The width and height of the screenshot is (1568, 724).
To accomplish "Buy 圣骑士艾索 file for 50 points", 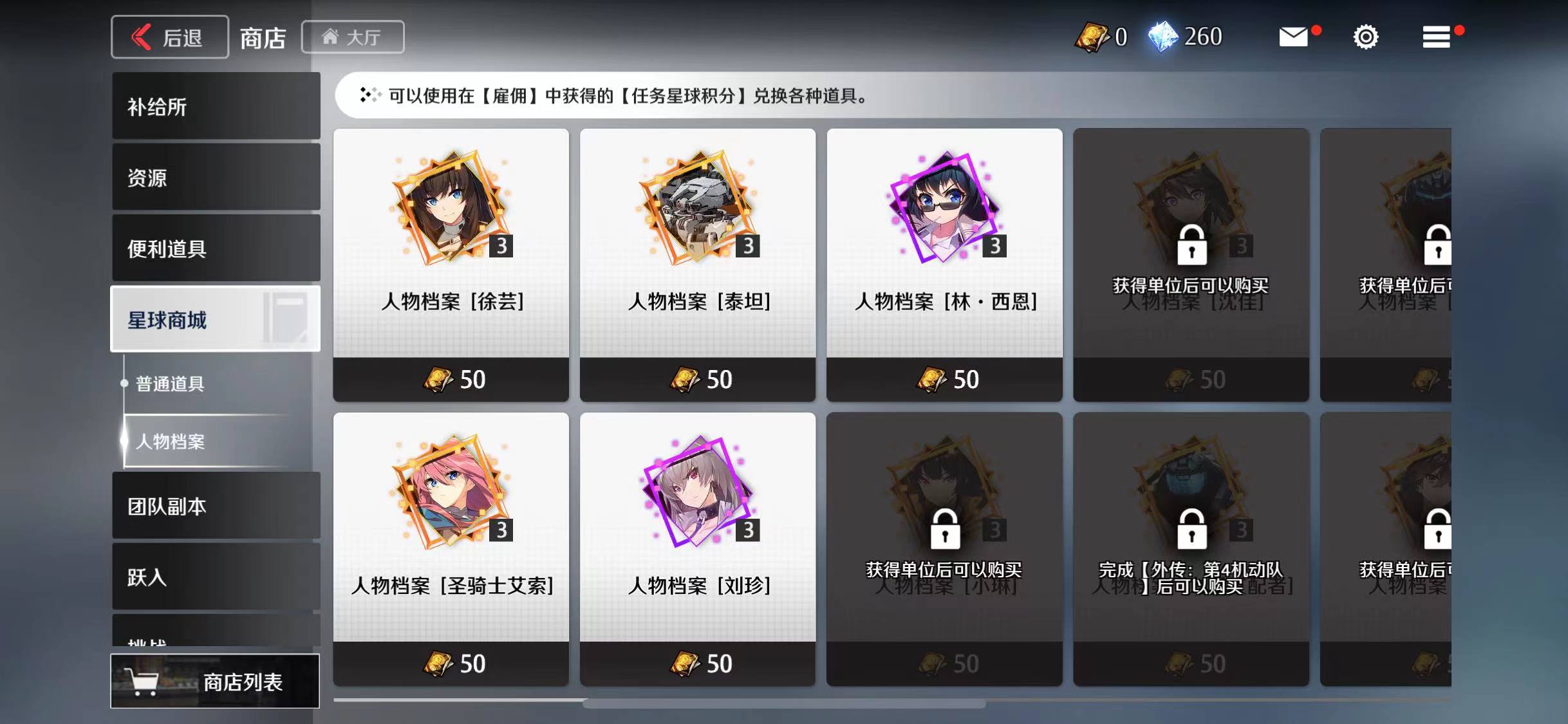I will point(451,664).
